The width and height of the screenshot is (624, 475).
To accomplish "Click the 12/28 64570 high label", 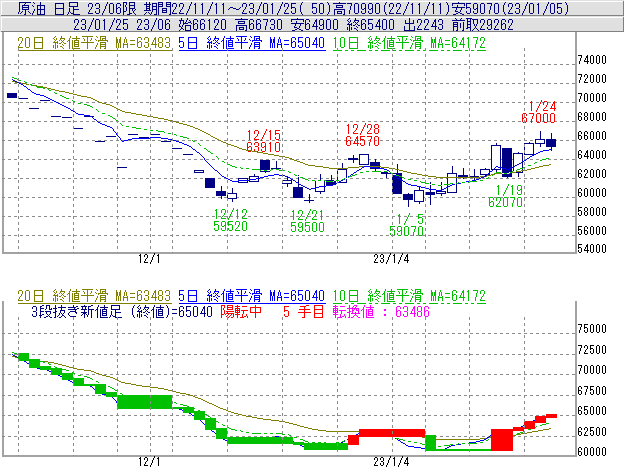I will (x=363, y=135).
